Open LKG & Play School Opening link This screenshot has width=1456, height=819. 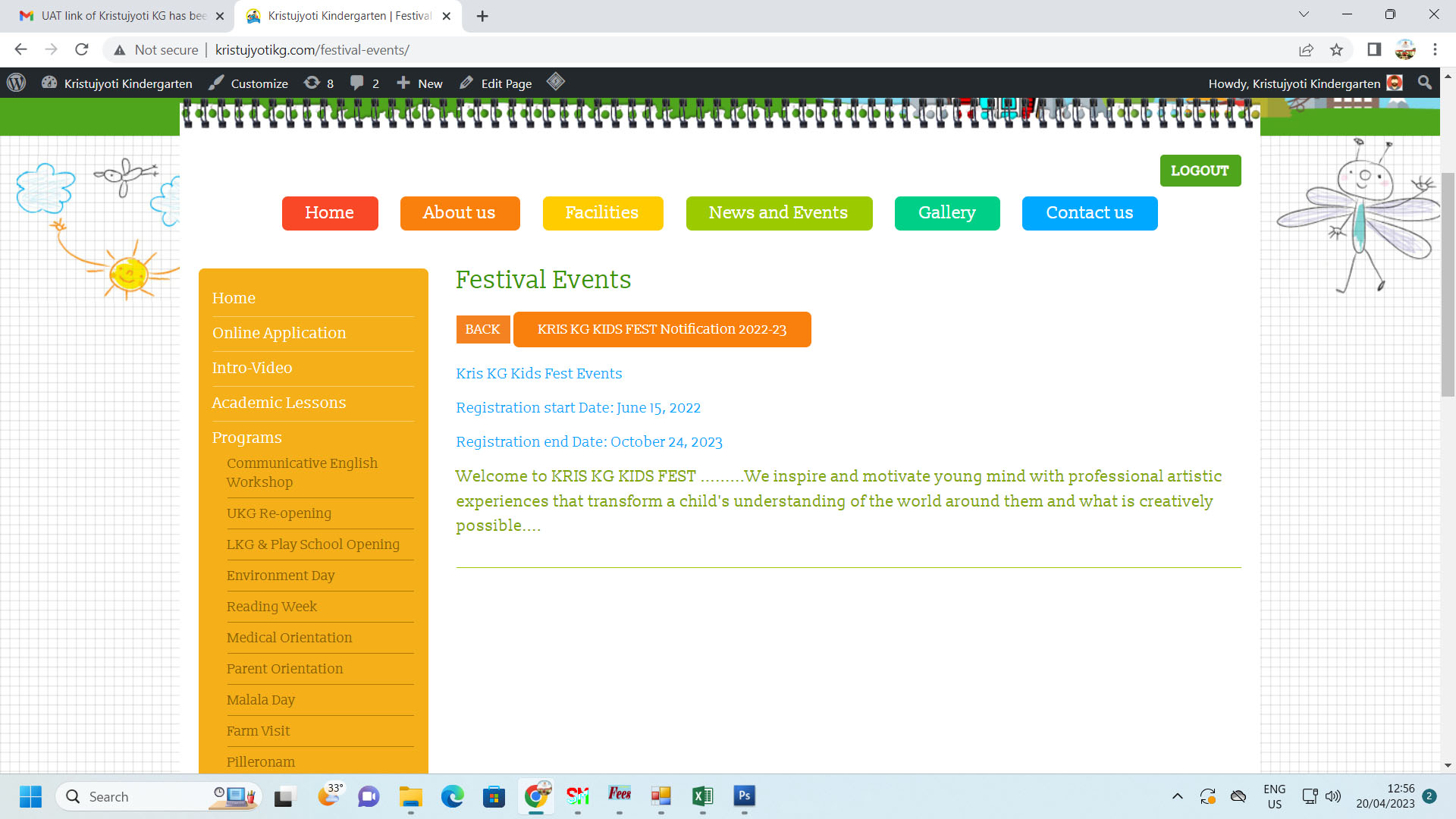click(312, 544)
